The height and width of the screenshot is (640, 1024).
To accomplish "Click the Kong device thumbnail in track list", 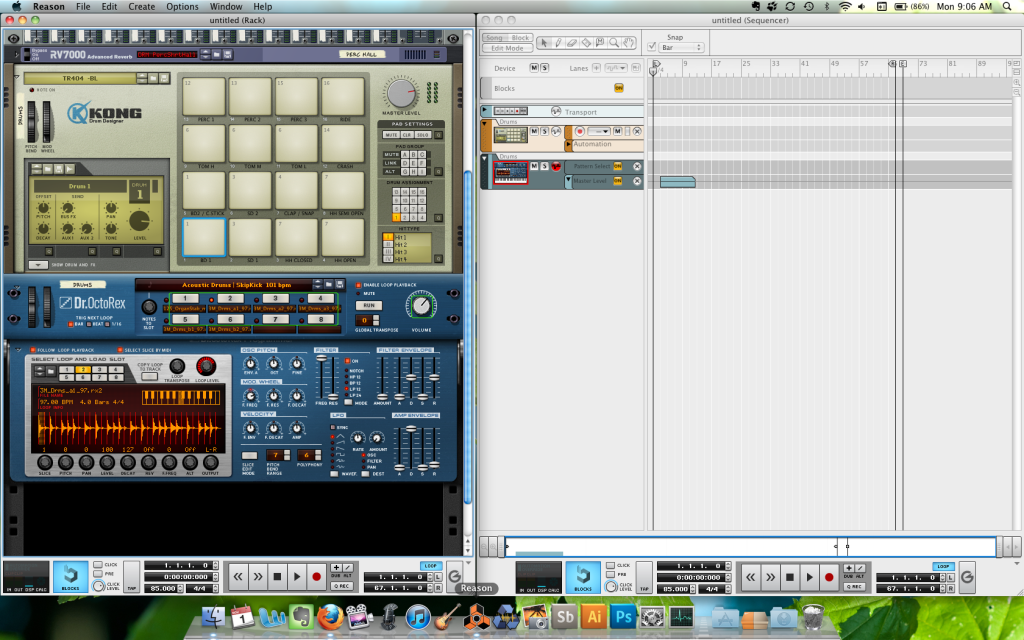I will 510,135.
